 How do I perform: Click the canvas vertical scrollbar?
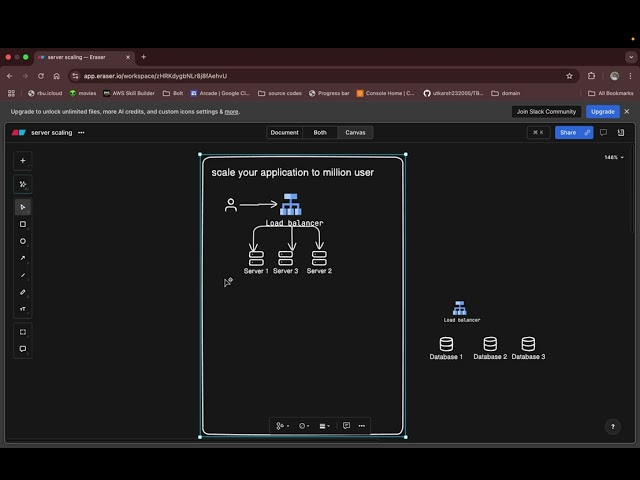tap(633, 190)
